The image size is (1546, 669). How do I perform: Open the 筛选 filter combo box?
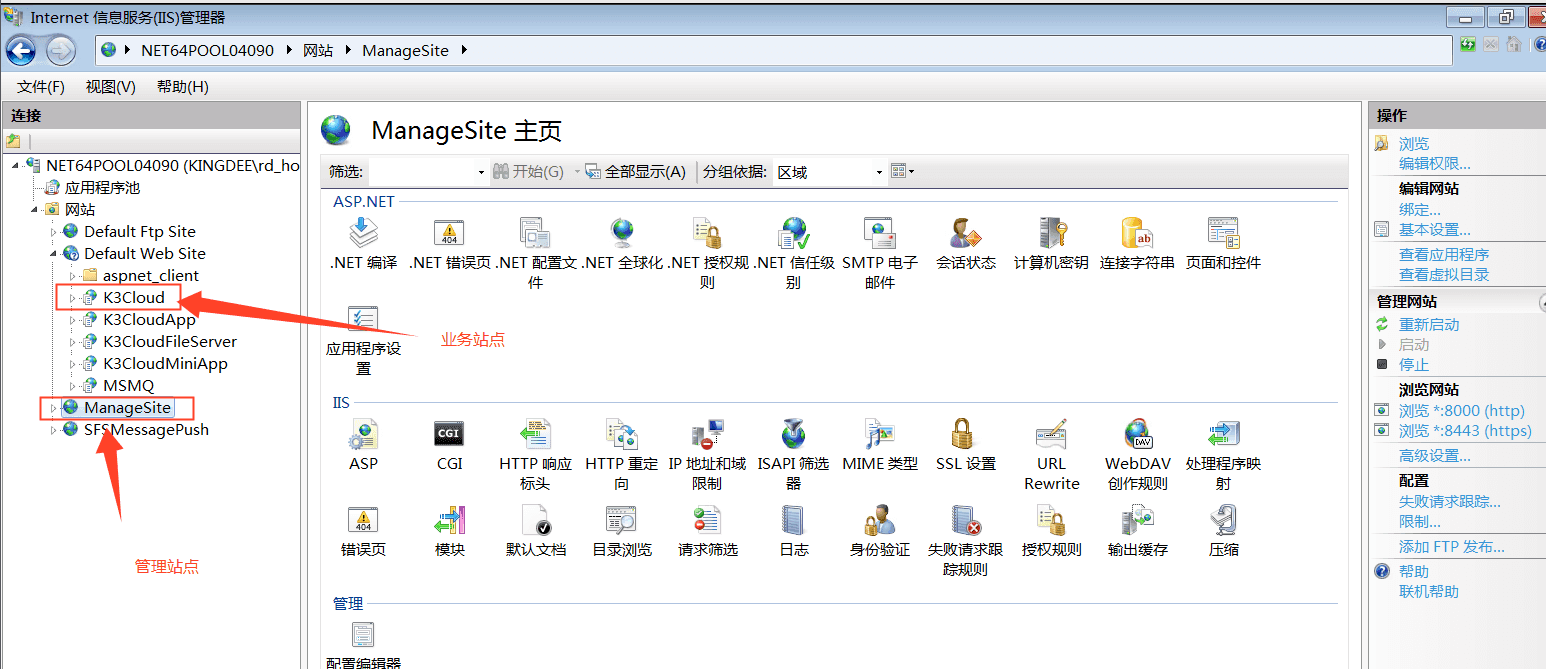coord(428,172)
